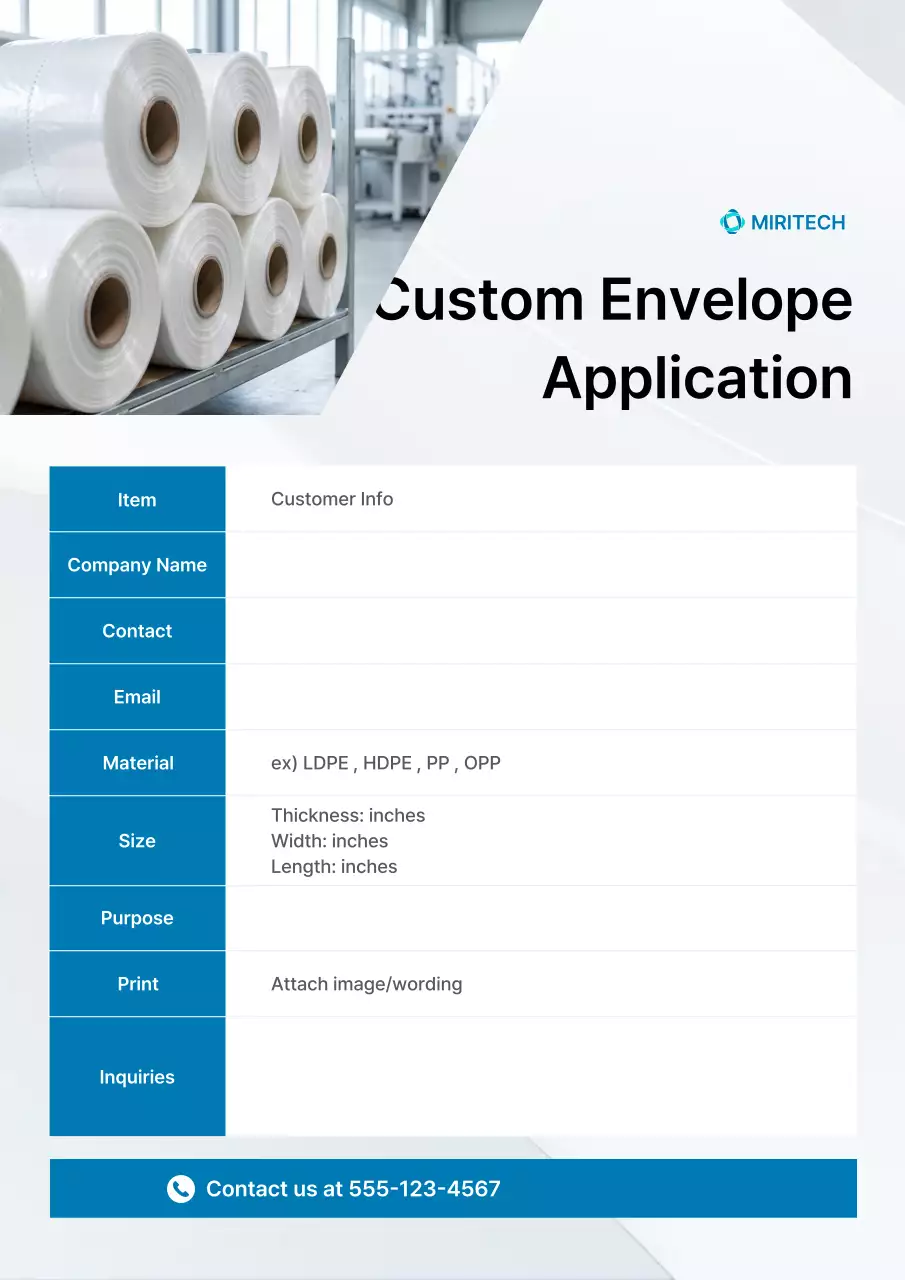Click the Miritech logo icon
Viewport: 905px width, 1280px height.
tap(732, 222)
